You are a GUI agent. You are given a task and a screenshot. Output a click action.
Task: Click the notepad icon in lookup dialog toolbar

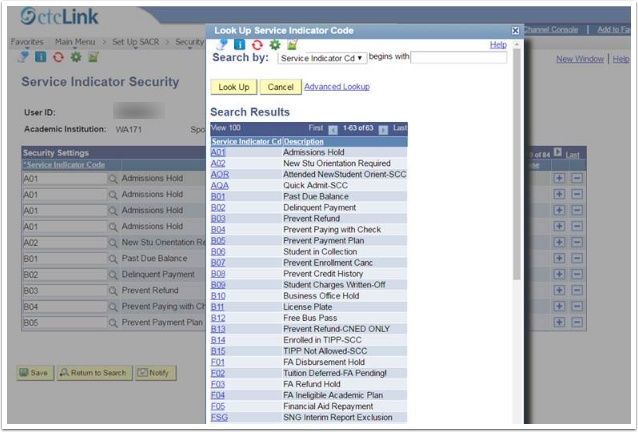click(x=292, y=44)
